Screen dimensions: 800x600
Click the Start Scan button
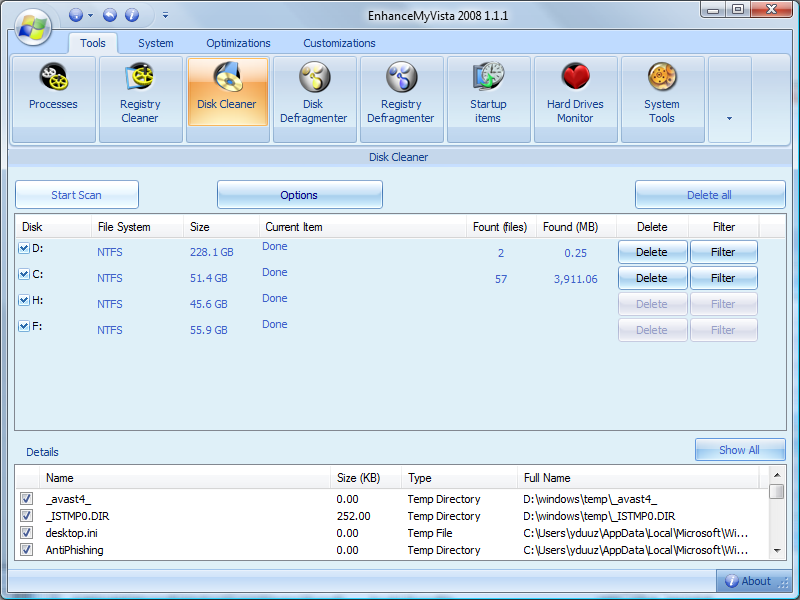pyautogui.click(x=77, y=195)
